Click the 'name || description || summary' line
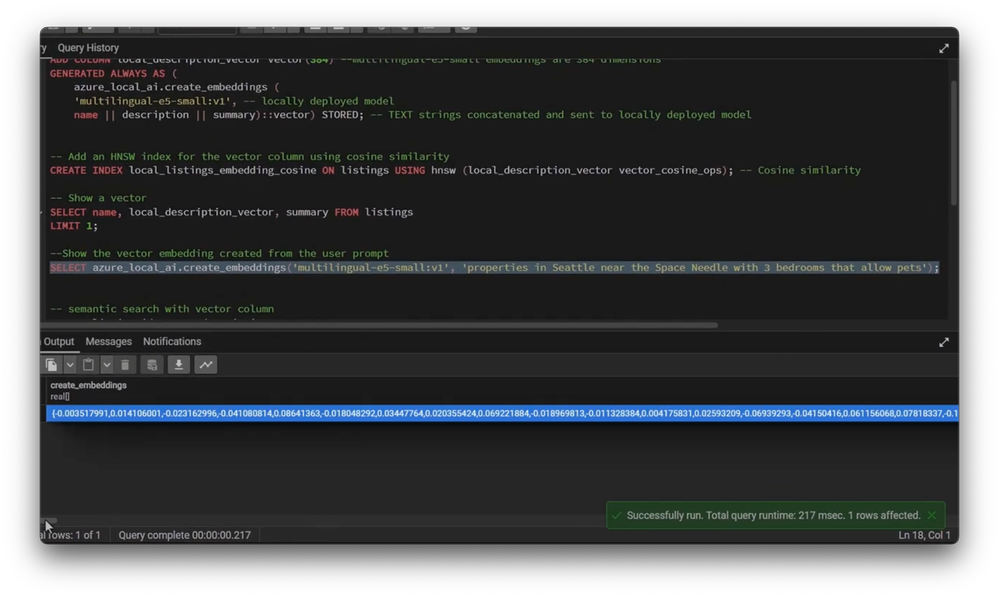Image resolution: width=999 pixels, height=597 pixels. [x=412, y=115]
